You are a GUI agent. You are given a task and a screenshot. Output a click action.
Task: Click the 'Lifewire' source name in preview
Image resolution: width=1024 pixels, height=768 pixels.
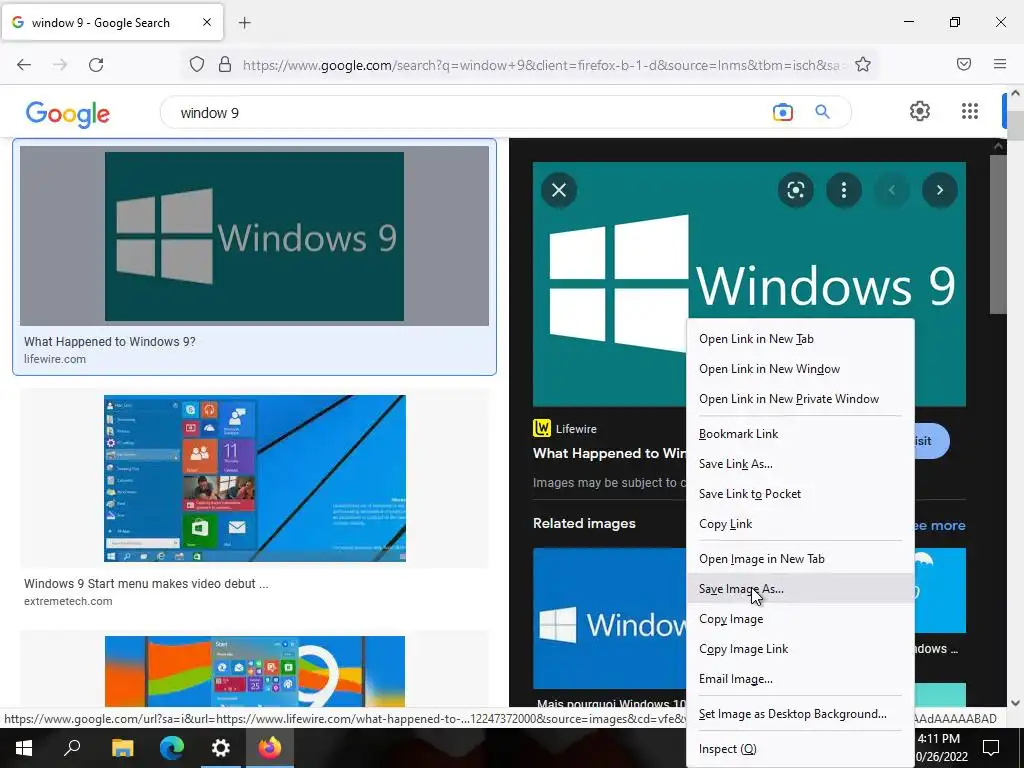tap(576, 429)
